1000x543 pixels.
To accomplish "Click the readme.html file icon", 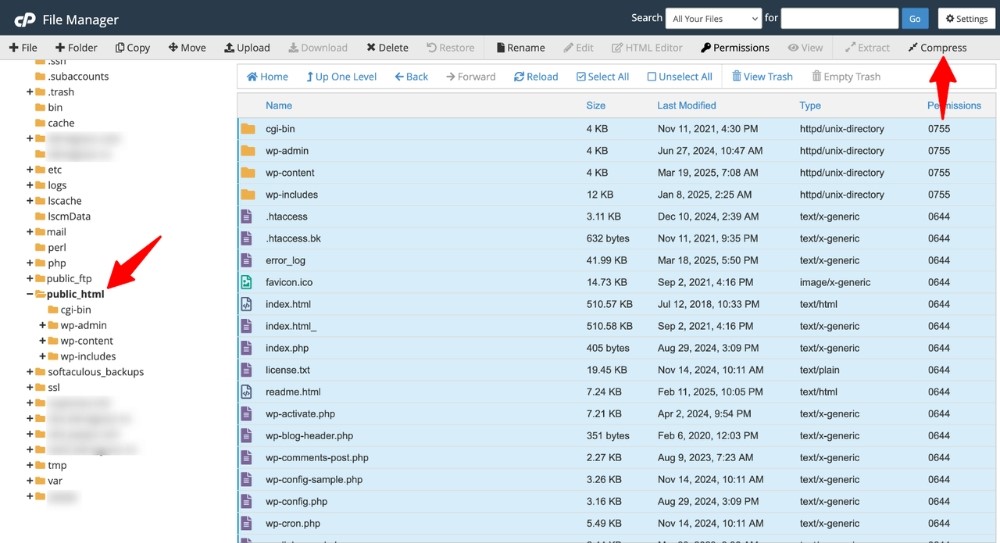I will pyautogui.click(x=247, y=392).
